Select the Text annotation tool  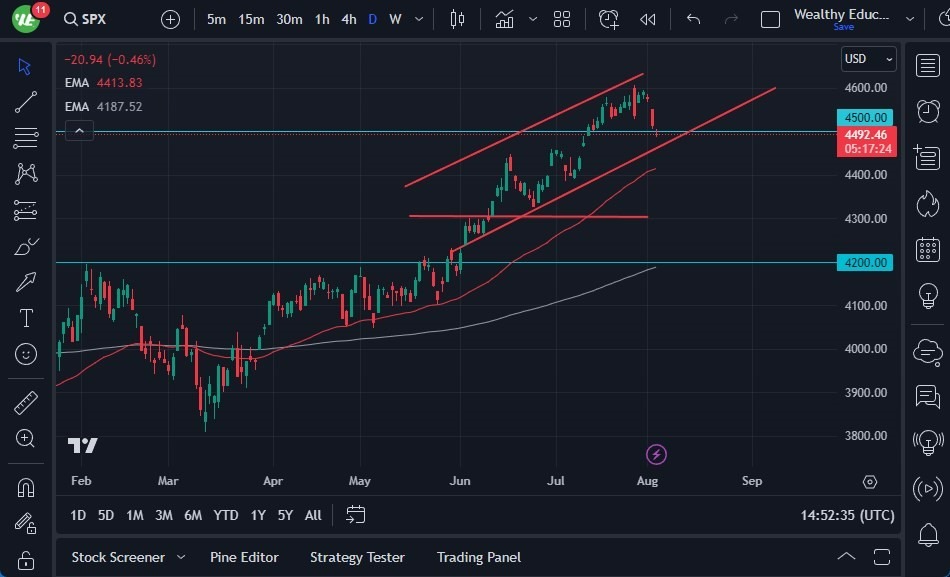[x=25, y=318]
